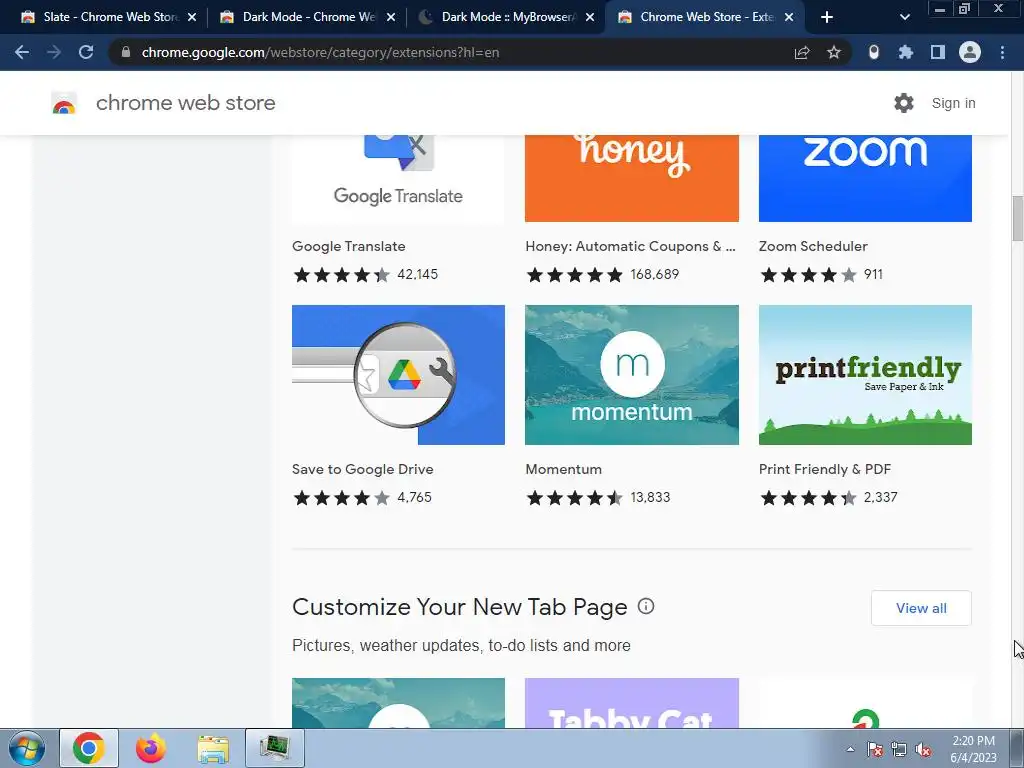Open the Google Translate extension title
Viewport: 1024px width, 768px height.
point(349,246)
